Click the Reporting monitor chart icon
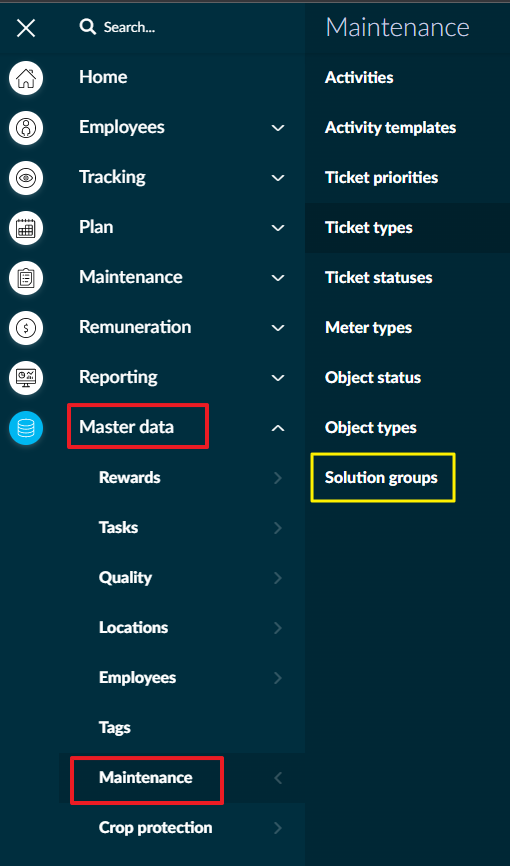Screen dimensions: 510x866 (26, 378)
